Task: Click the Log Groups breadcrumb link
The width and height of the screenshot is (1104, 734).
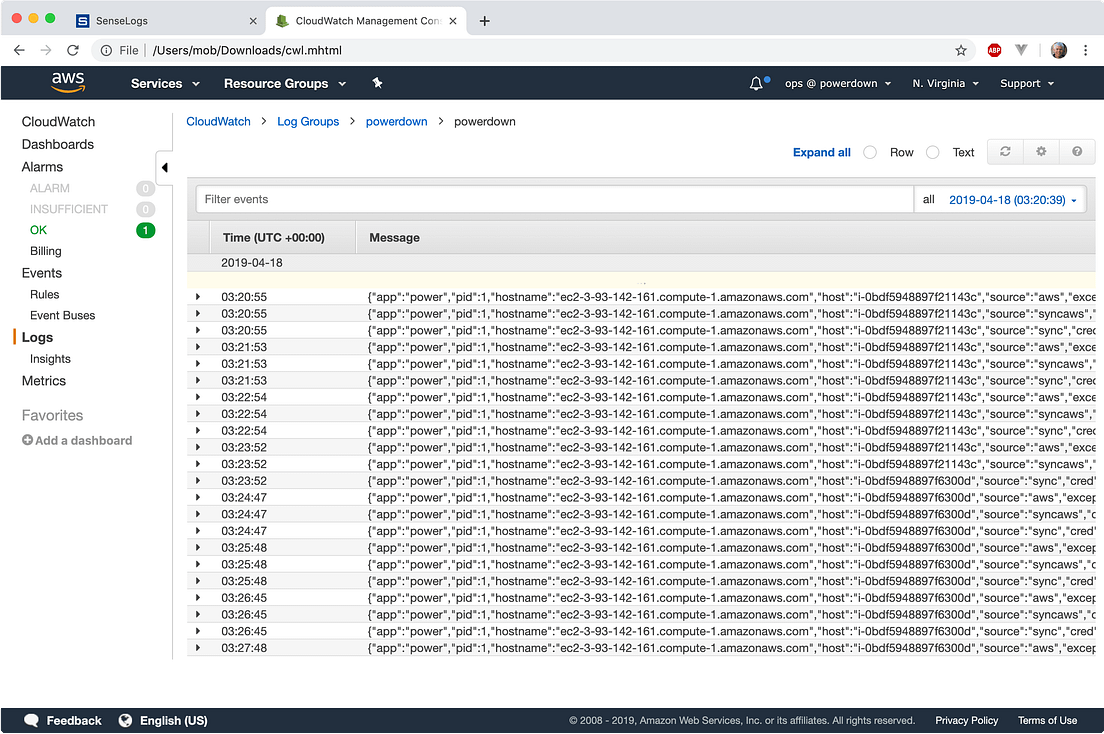Action: [x=308, y=121]
